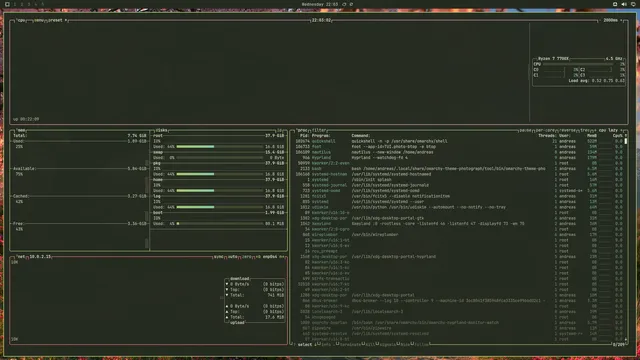The width and height of the screenshot is (640, 360).
Task: Select the wireplumber process row
Action: [458, 235]
